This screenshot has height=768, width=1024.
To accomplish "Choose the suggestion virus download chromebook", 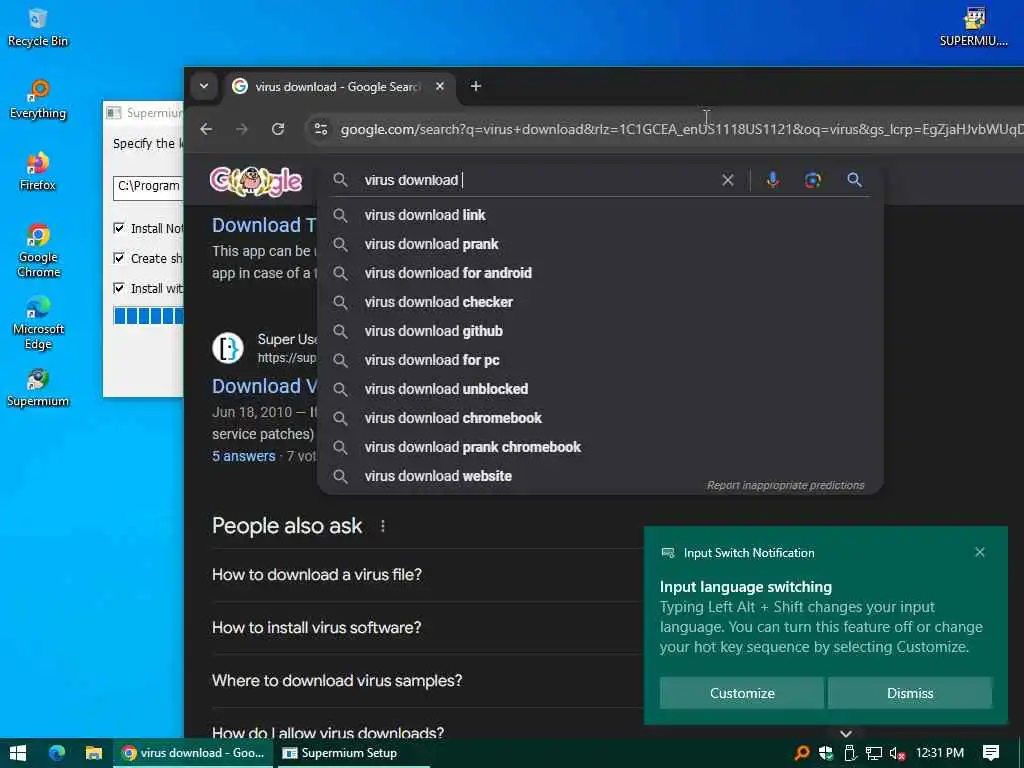I will coord(600,418).
